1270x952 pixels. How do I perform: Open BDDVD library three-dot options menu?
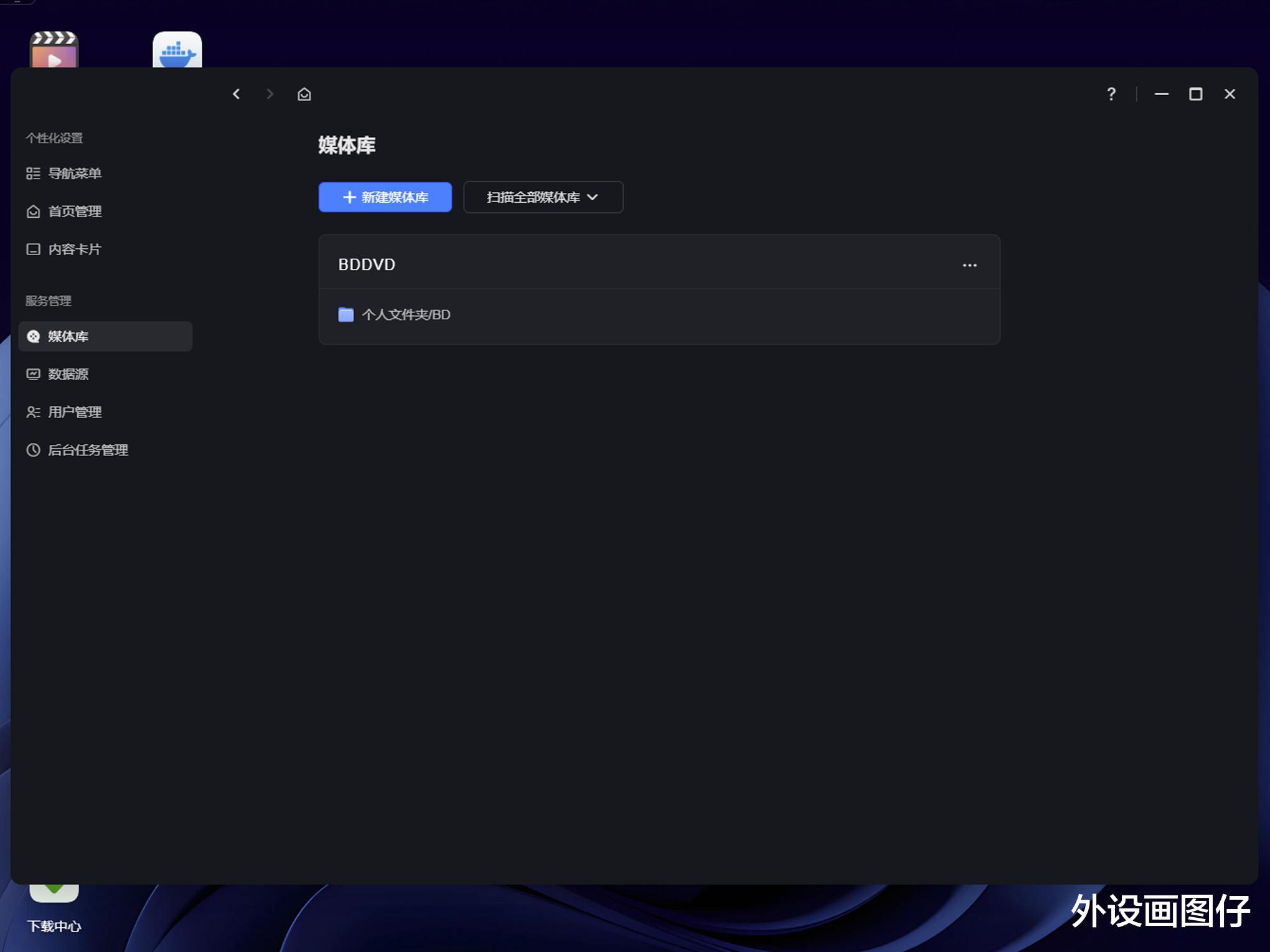tap(969, 265)
